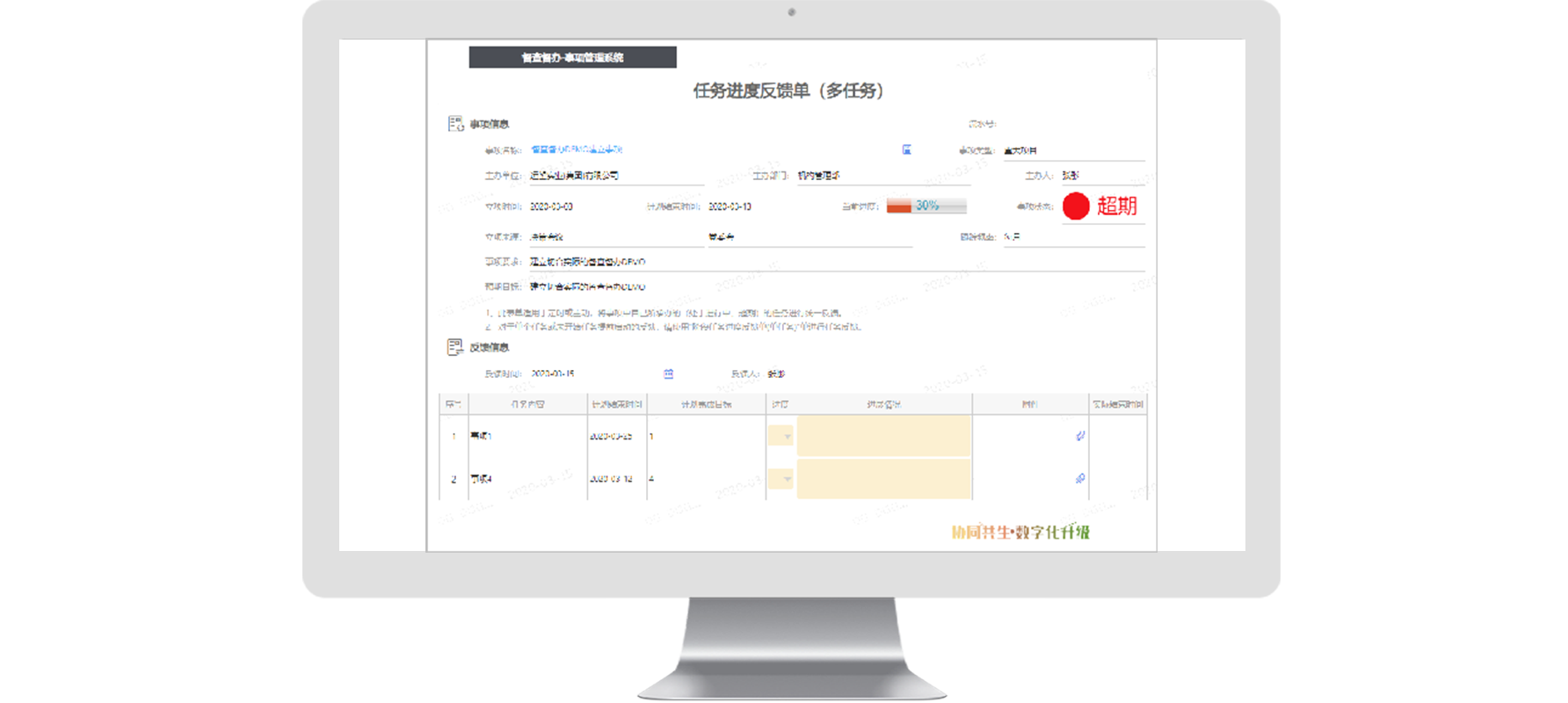
Task: Open the calendar picker beside feedback date
Action: tap(668, 374)
